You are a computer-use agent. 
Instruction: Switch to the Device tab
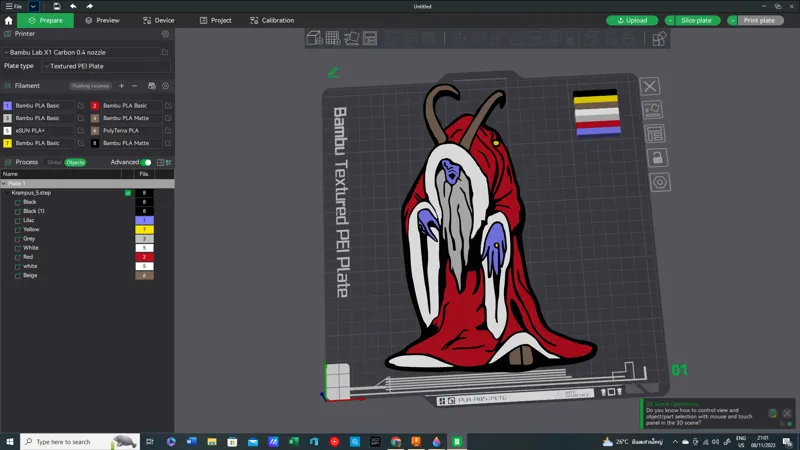[x=159, y=20]
